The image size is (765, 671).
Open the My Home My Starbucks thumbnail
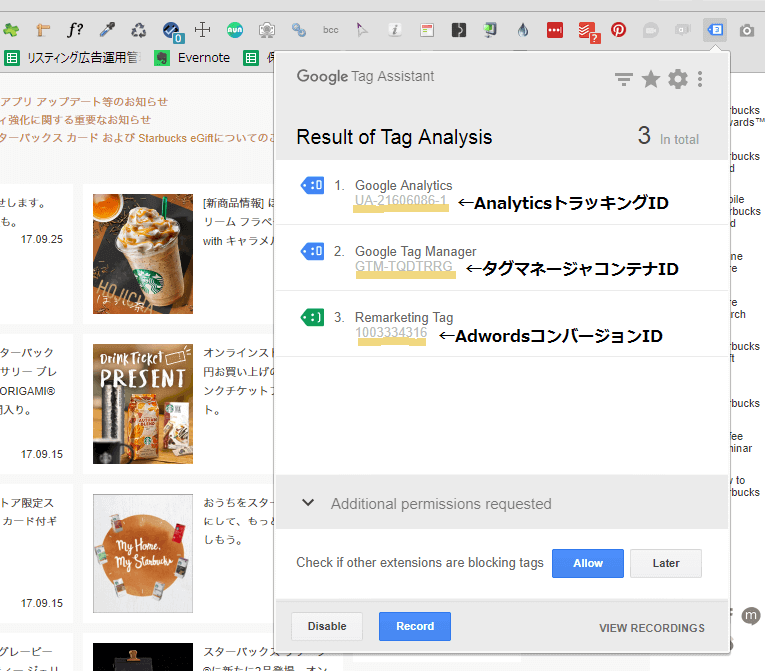point(143,553)
